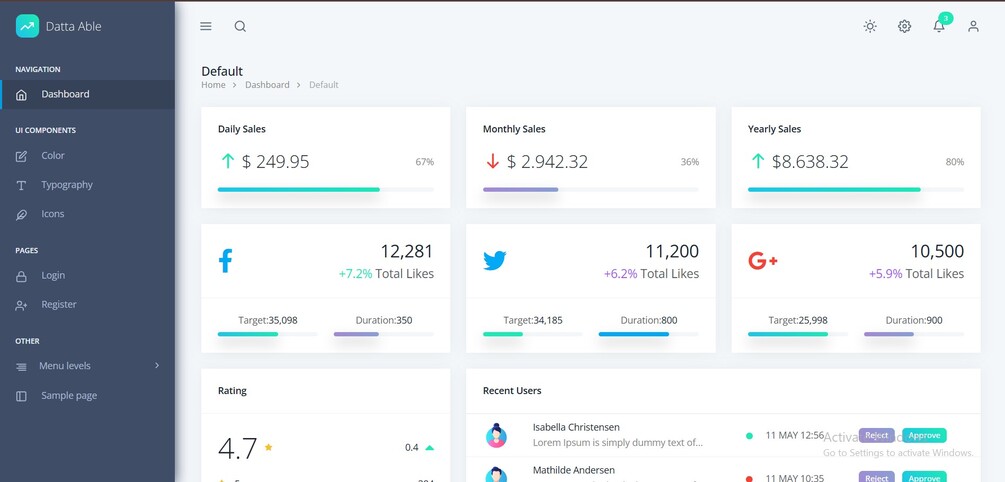1005x482 pixels.
Task: Click the Twitter bird icon
Action: pos(495,261)
